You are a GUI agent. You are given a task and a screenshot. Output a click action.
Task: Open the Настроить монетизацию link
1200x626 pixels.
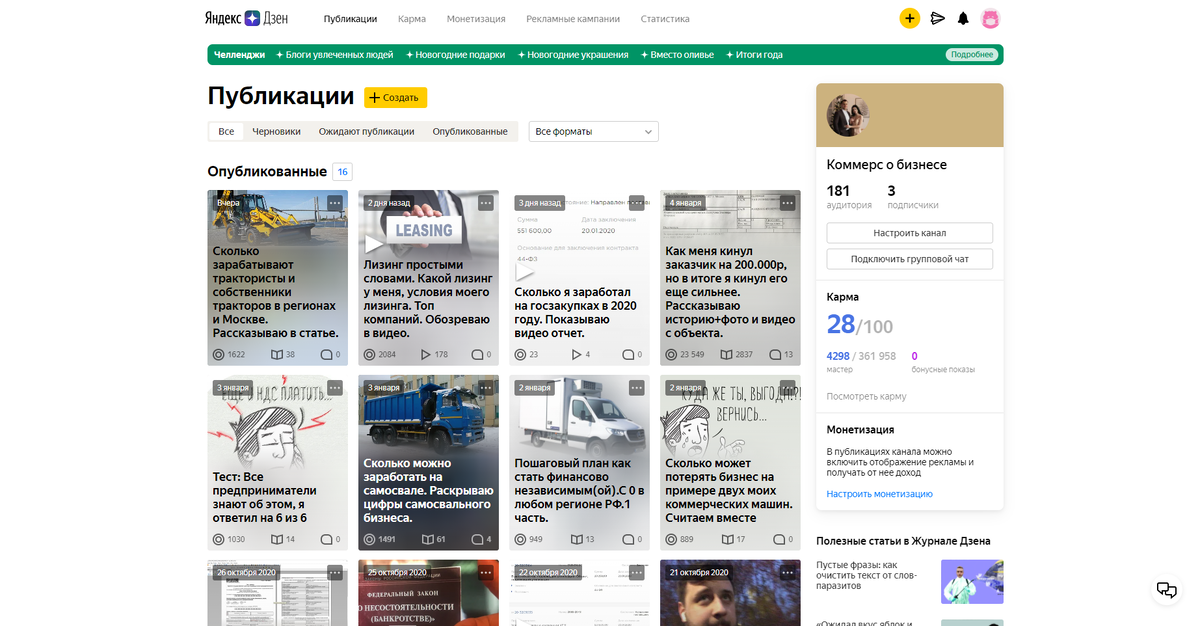879,493
